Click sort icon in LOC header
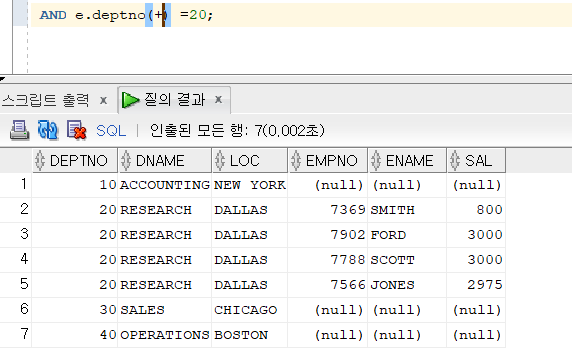The image size is (572, 364). tap(220, 160)
